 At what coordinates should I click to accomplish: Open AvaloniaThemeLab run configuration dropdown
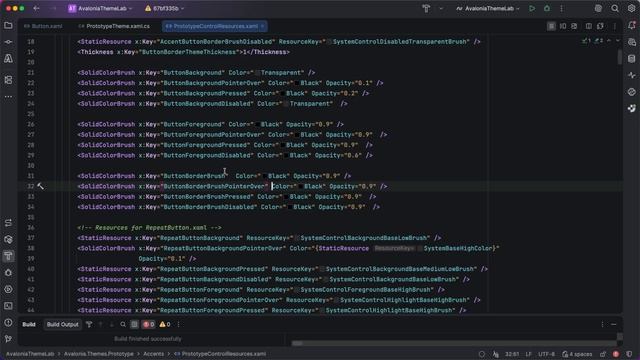tap(488, 9)
